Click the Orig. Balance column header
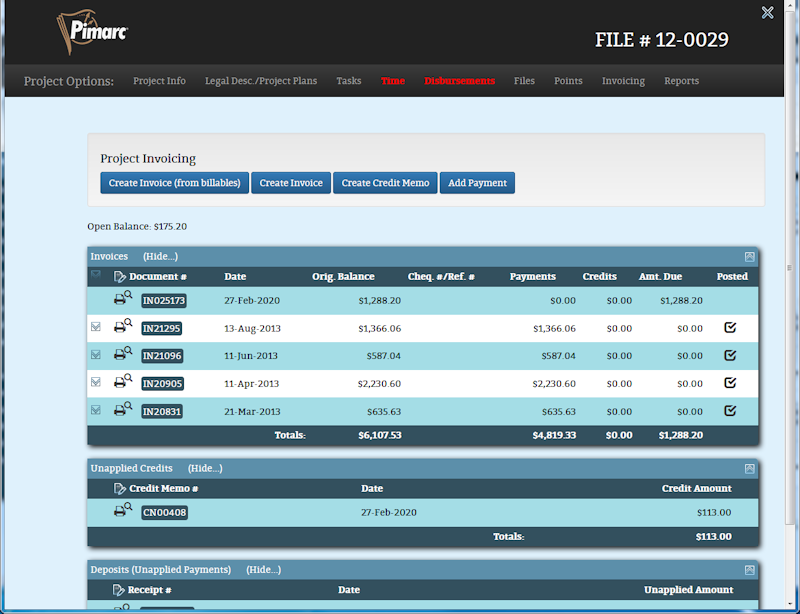800x614 pixels. 343,277
